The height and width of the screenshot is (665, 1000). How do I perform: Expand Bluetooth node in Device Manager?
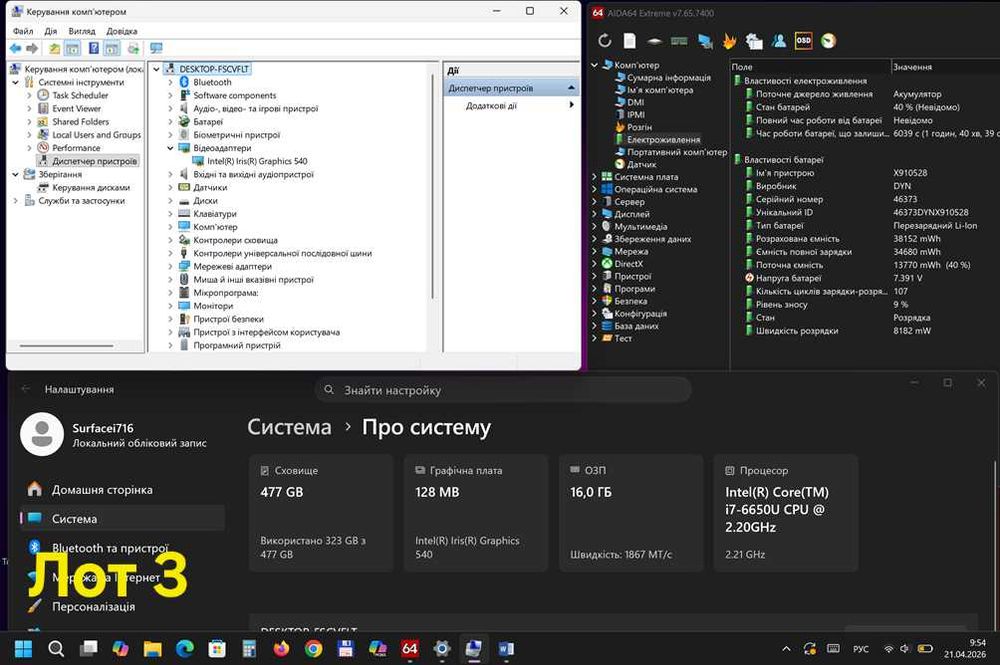(x=170, y=82)
